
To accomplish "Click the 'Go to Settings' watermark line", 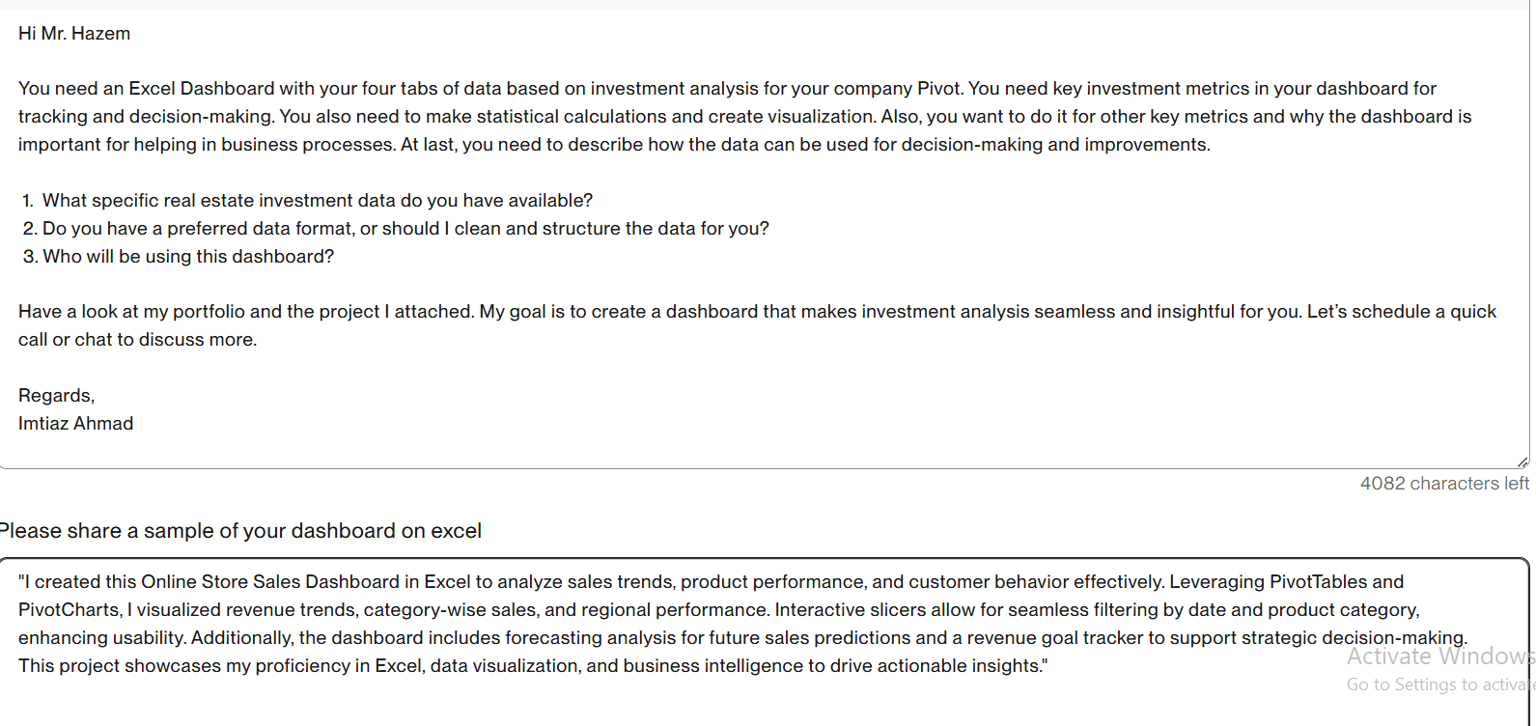I will click(1441, 685).
